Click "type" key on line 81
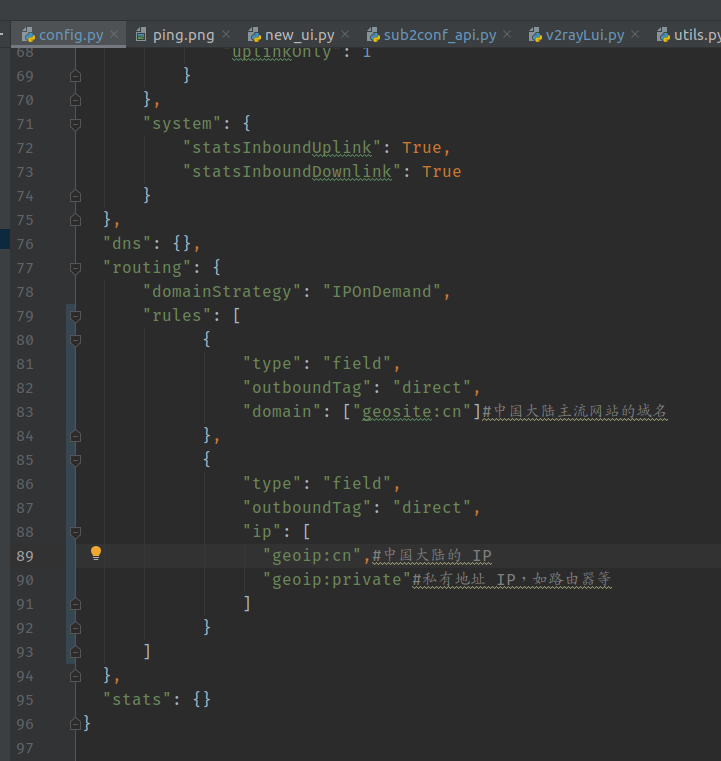Image resolution: width=721 pixels, height=761 pixels. 272,364
